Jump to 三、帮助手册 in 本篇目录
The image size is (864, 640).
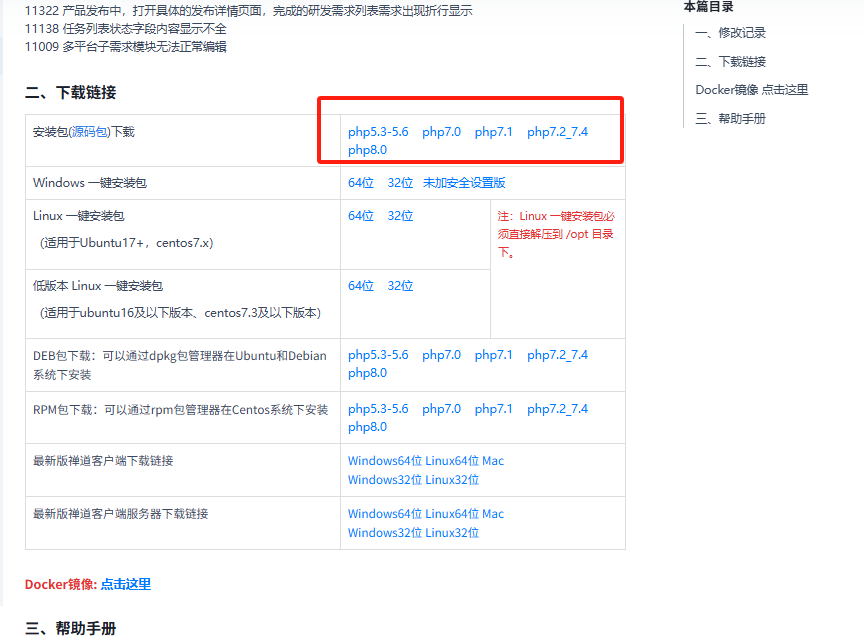(730, 119)
